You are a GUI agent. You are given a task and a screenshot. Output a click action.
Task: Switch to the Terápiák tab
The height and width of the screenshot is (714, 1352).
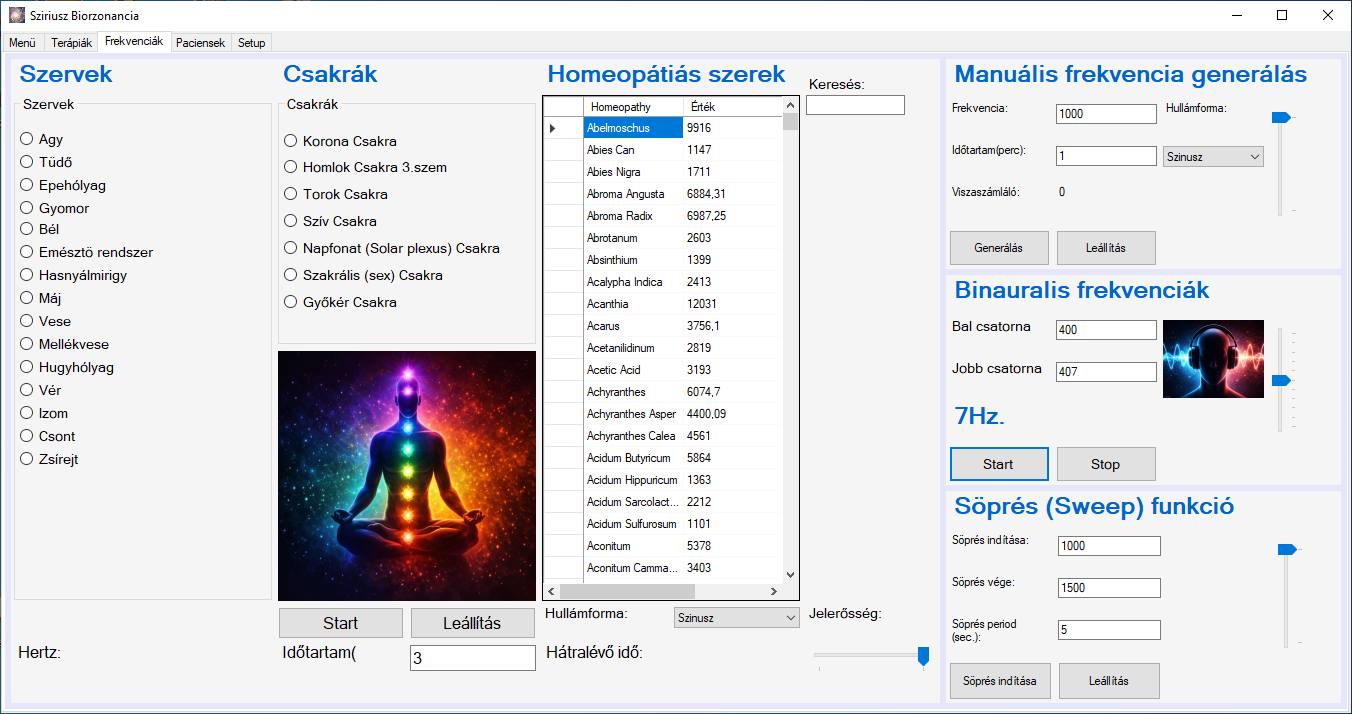point(71,43)
